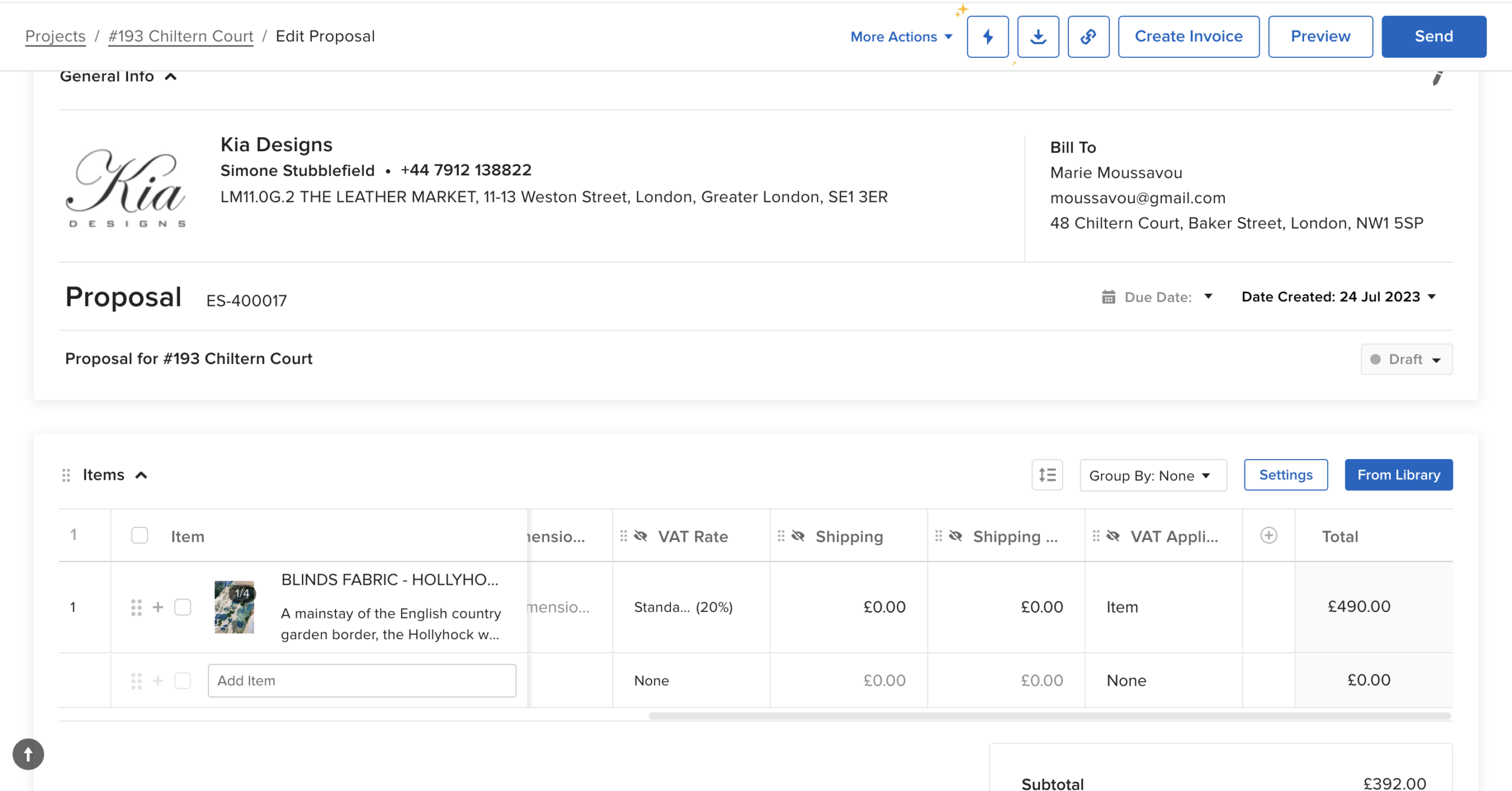Open the Group By: None dropdown

click(x=1152, y=476)
